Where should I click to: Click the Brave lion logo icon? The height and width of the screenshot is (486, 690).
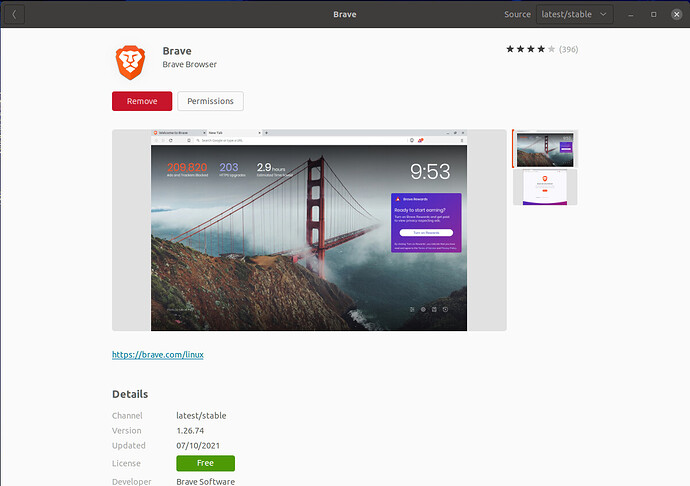[x=130, y=63]
